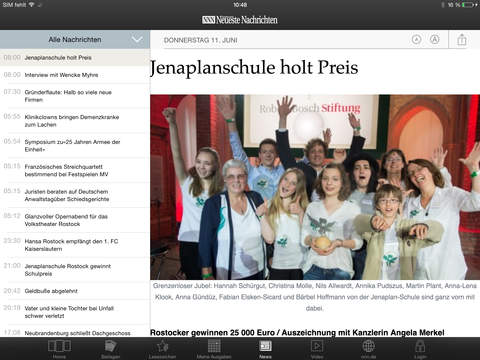Expand the Alle Nachrichten dropdown chevron
Image resolution: width=480 pixels, height=360 pixels.
(137, 39)
